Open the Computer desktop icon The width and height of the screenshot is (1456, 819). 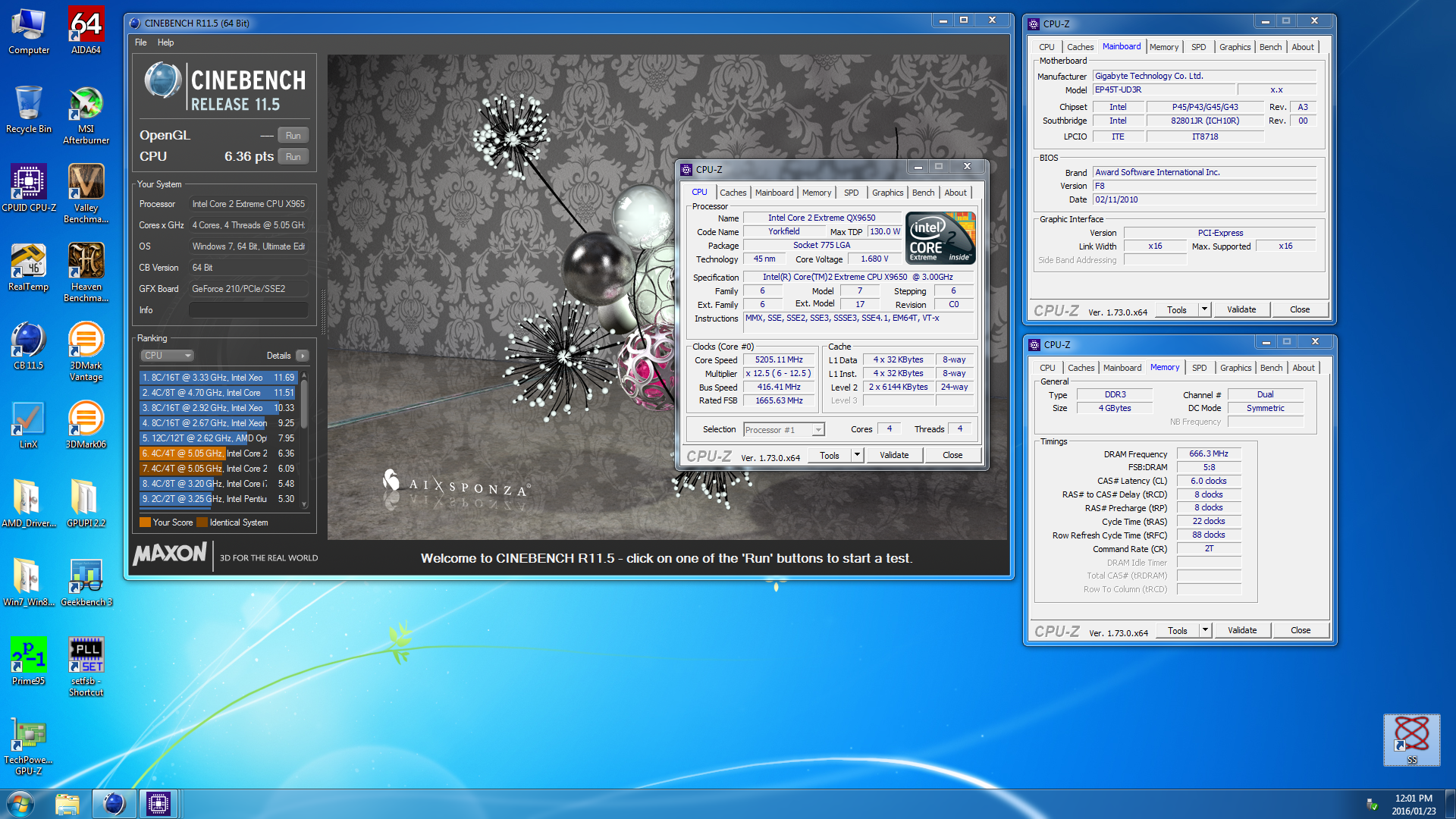pos(29,31)
